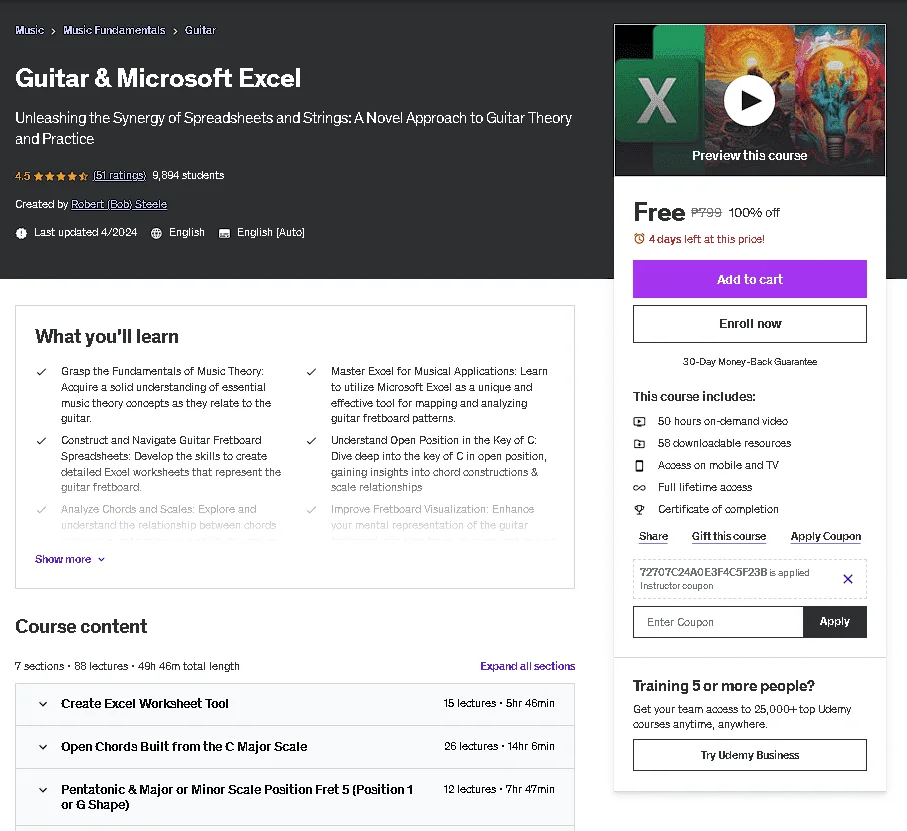907x831 pixels.
Task: Remove the applied instructor coupon
Action: click(848, 579)
